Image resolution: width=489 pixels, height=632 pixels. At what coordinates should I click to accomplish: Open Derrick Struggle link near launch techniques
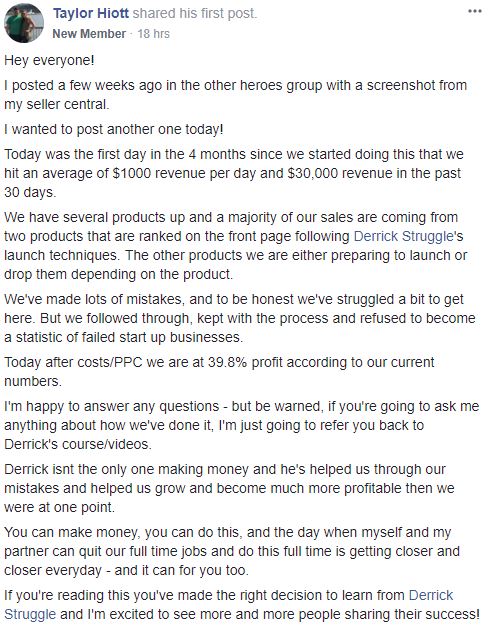tap(404, 236)
